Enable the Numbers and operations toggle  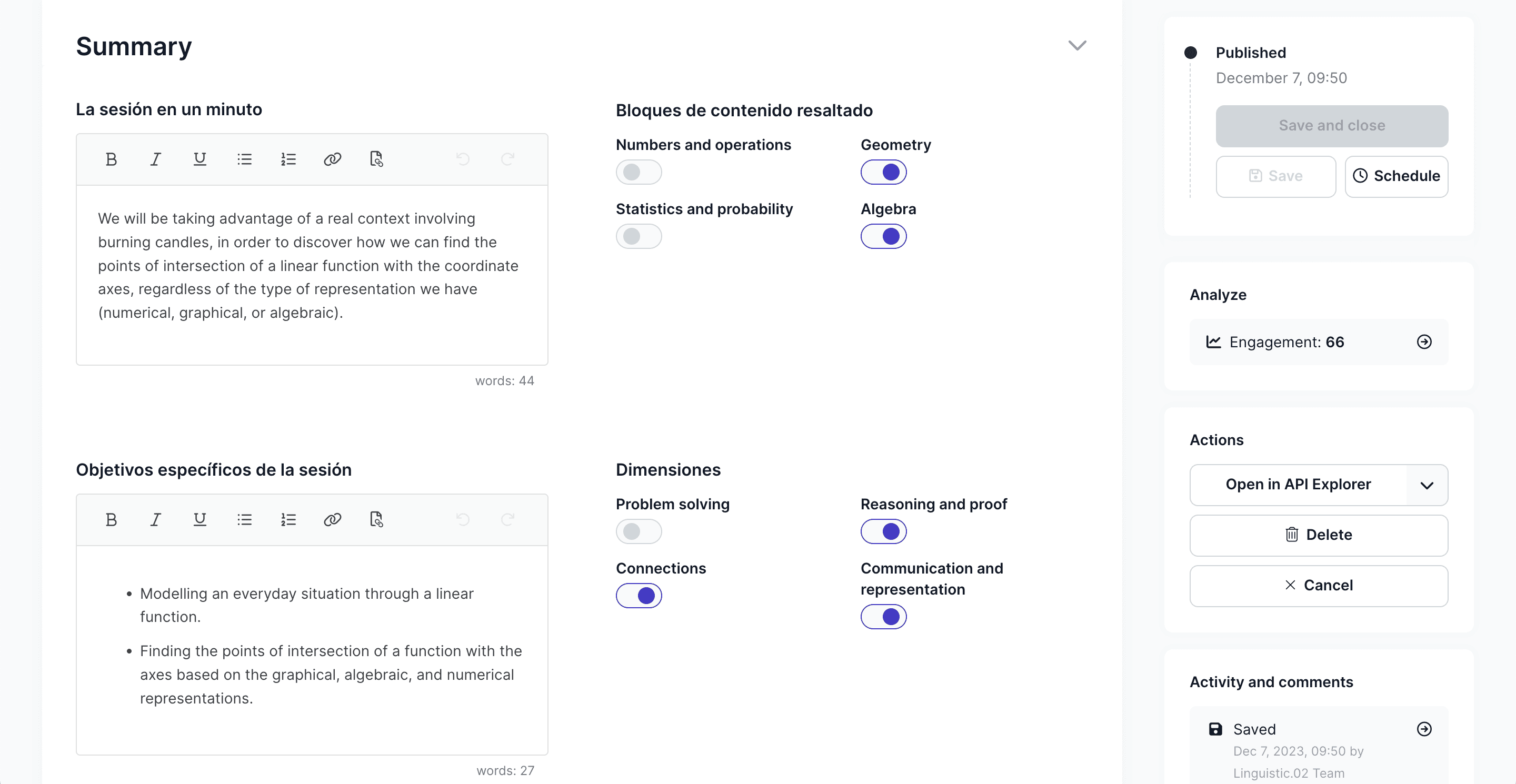[x=639, y=173]
